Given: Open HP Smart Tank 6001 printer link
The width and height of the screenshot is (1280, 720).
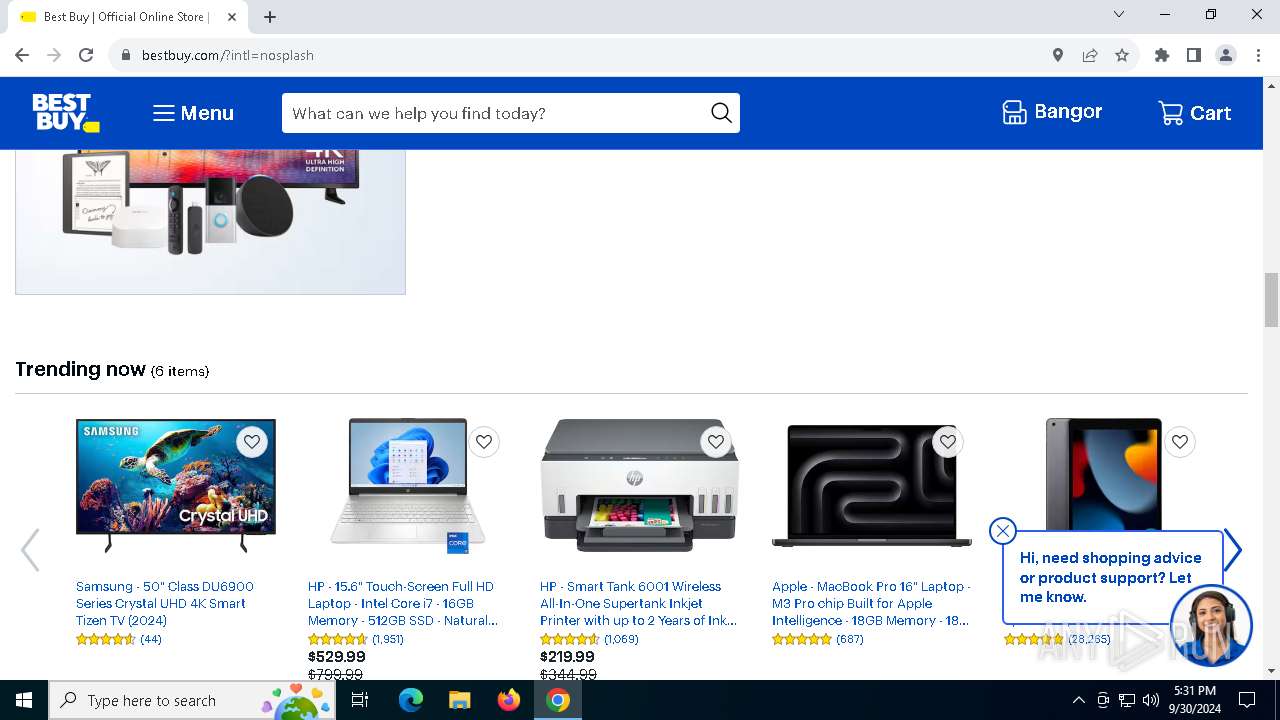Looking at the screenshot, I should (x=638, y=603).
